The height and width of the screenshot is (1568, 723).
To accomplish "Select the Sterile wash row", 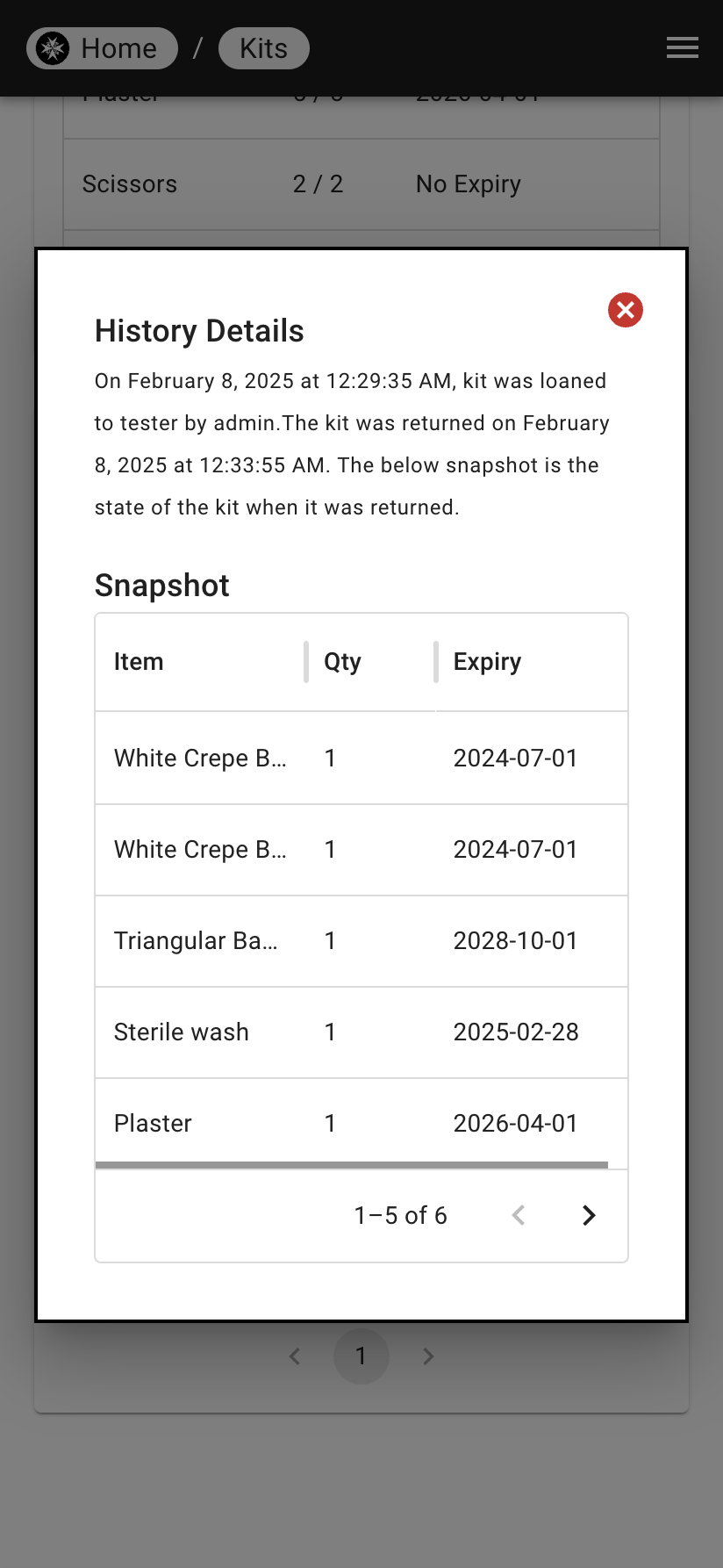I will (x=361, y=1032).
